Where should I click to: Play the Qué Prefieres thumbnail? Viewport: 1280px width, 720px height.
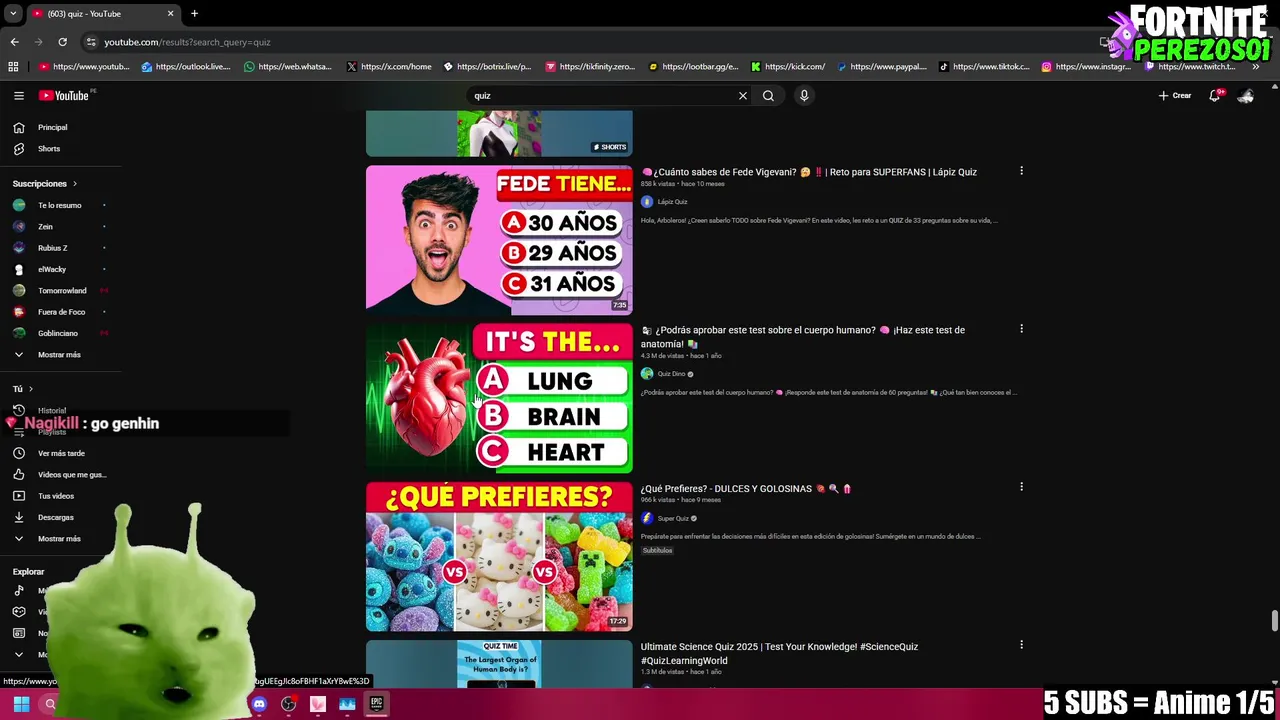point(499,556)
